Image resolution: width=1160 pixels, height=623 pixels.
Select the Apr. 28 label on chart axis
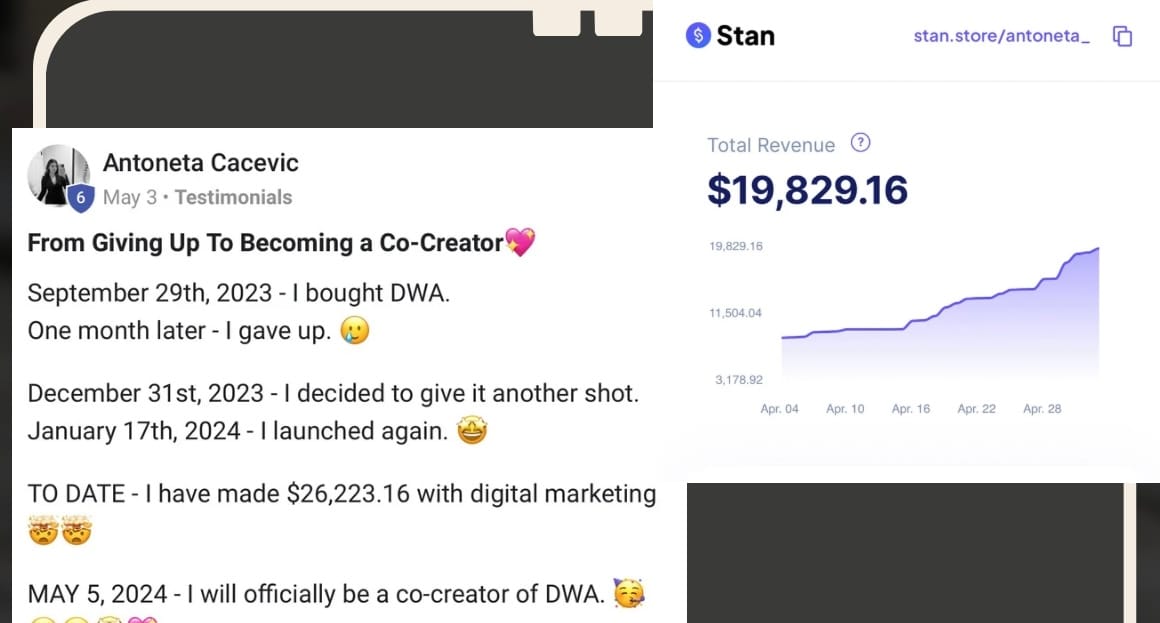click(1042, 409)
